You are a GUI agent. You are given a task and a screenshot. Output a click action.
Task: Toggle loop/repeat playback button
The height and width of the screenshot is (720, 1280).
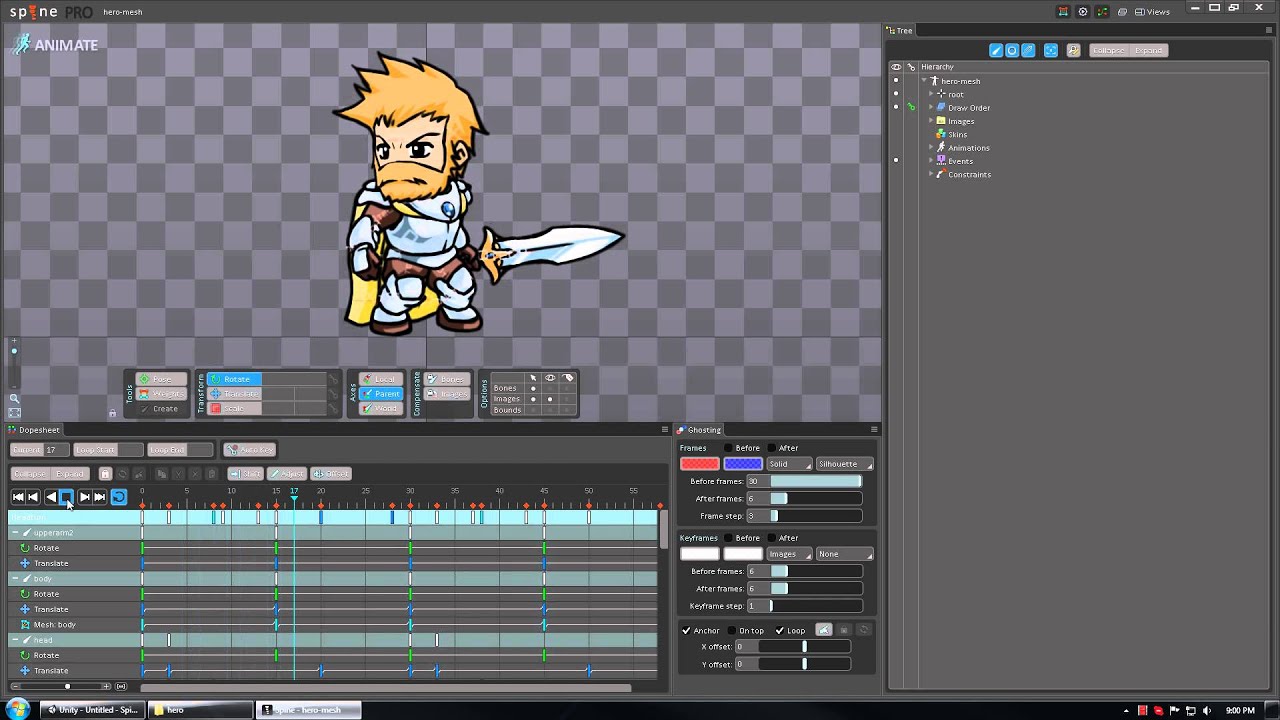click(118, 497)
